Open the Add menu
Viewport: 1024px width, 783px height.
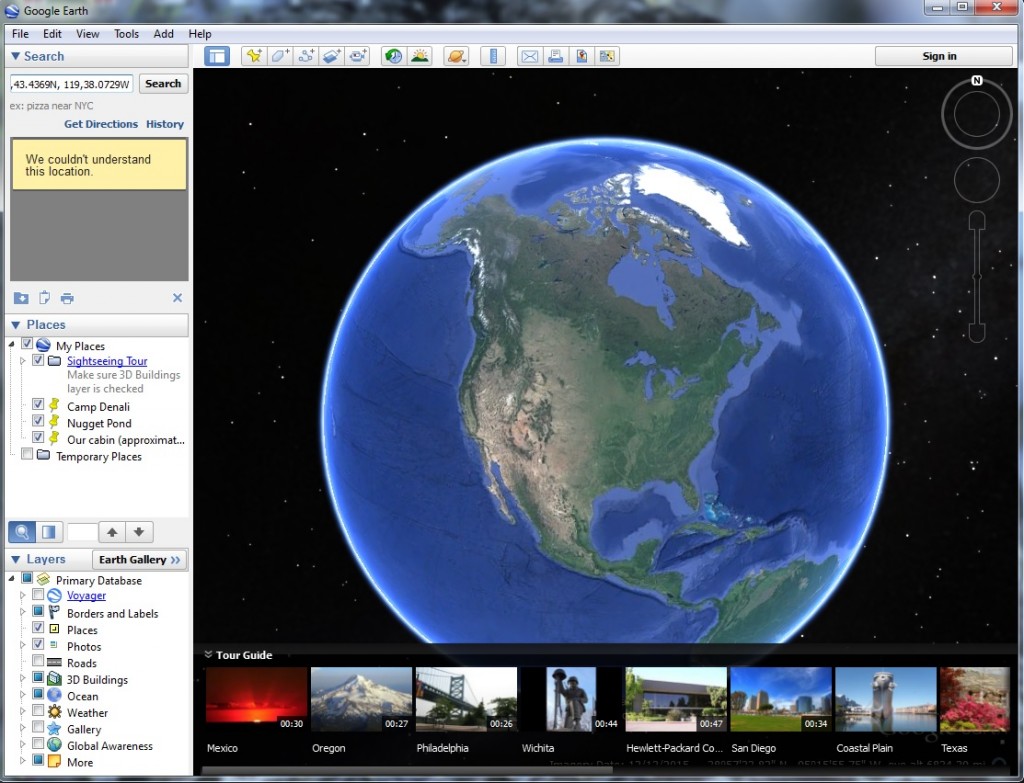pos(163,33)
